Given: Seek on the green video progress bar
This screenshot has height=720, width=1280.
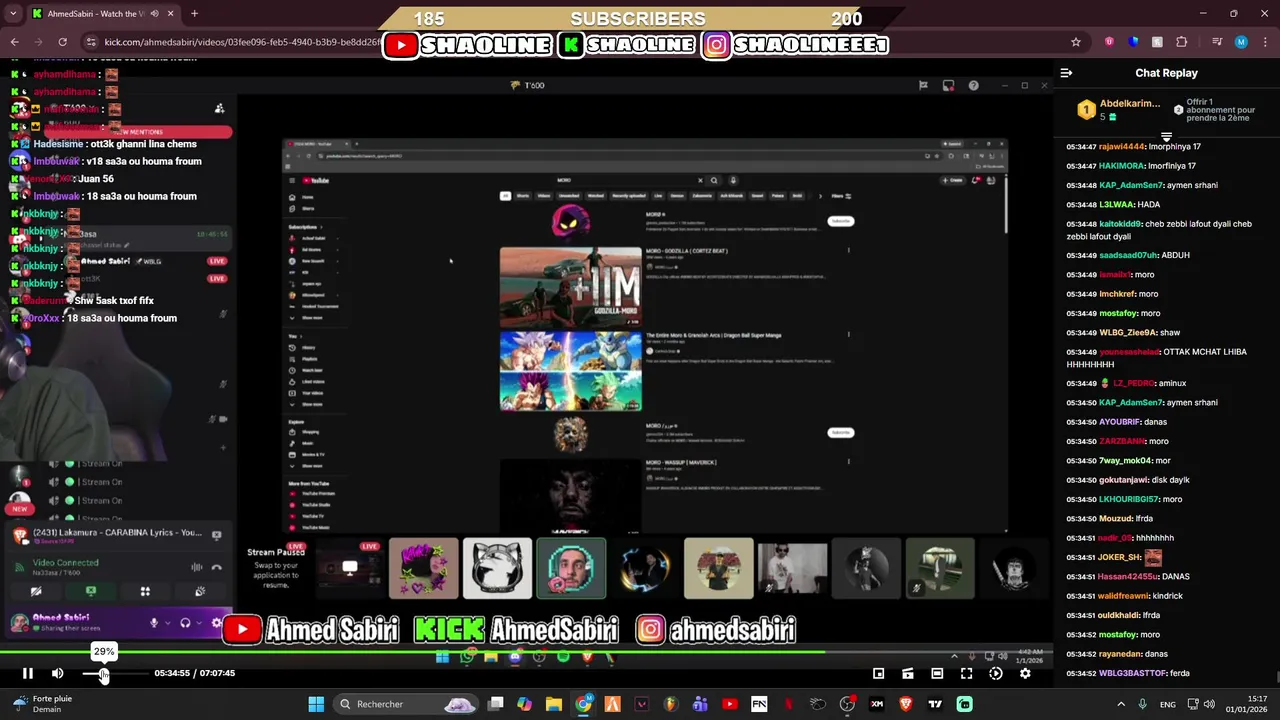Looking at the screenshot, I should (527, 652).
